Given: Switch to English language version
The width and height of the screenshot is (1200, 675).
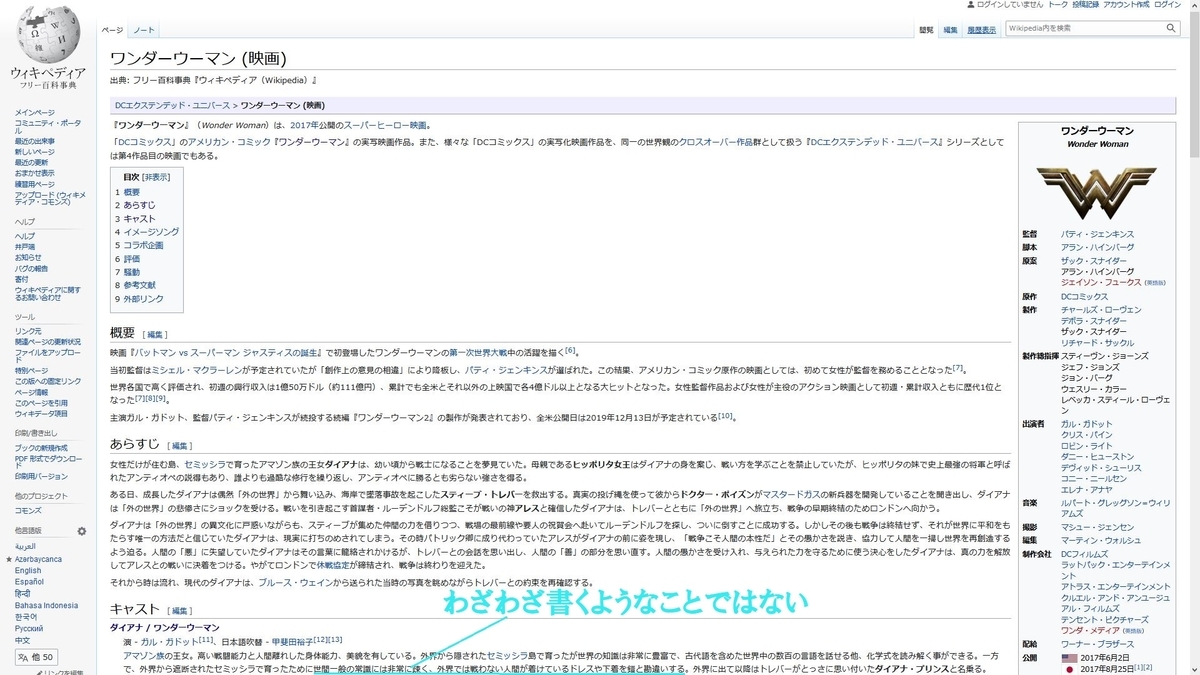Looking at the screenshot, I should pyautogui.click(x=28, y=571).
